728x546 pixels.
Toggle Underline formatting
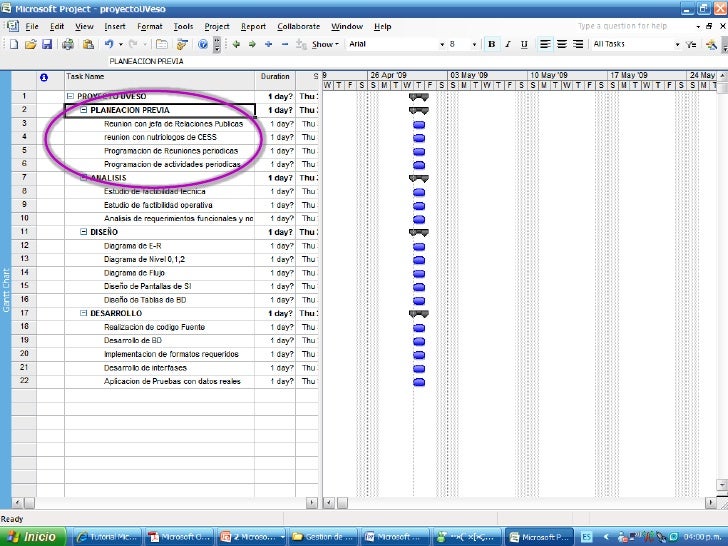pos(524,45)
